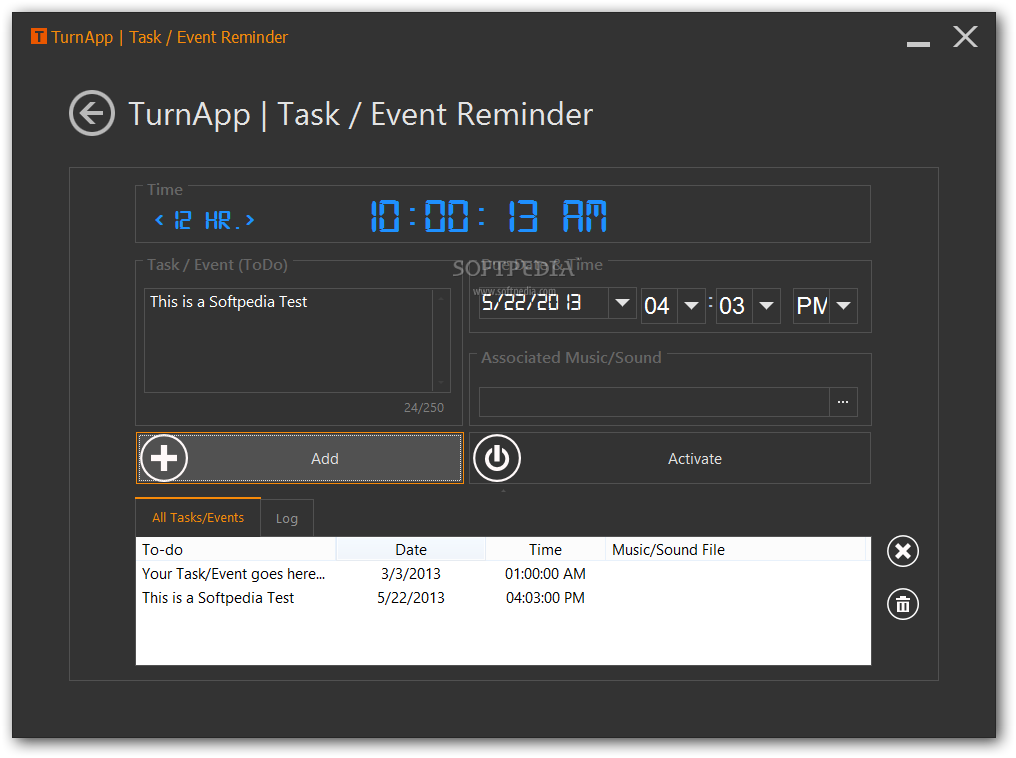This screenshot has height=758, width=1016.
Task: Close the TurnApp window
Action: click(x=965, y=37)
